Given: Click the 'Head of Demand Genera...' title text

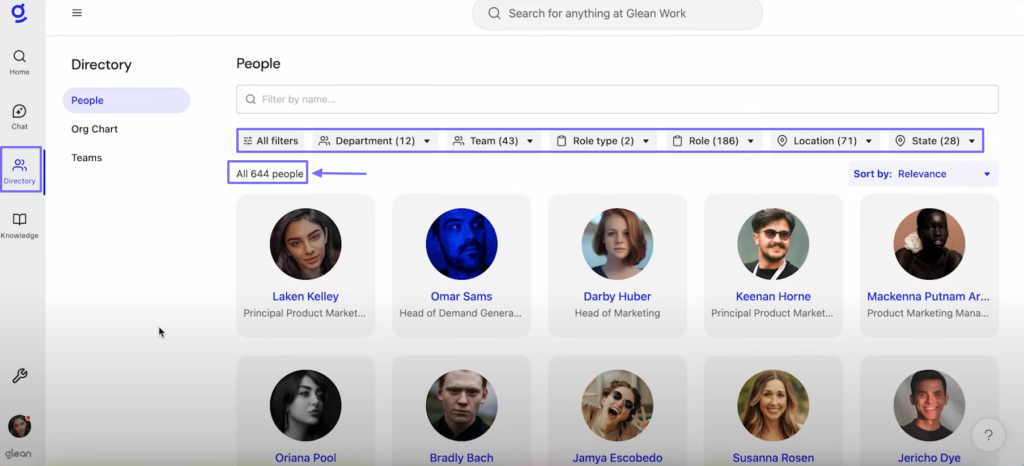Looking at the screenshot, I should (460, 313).
